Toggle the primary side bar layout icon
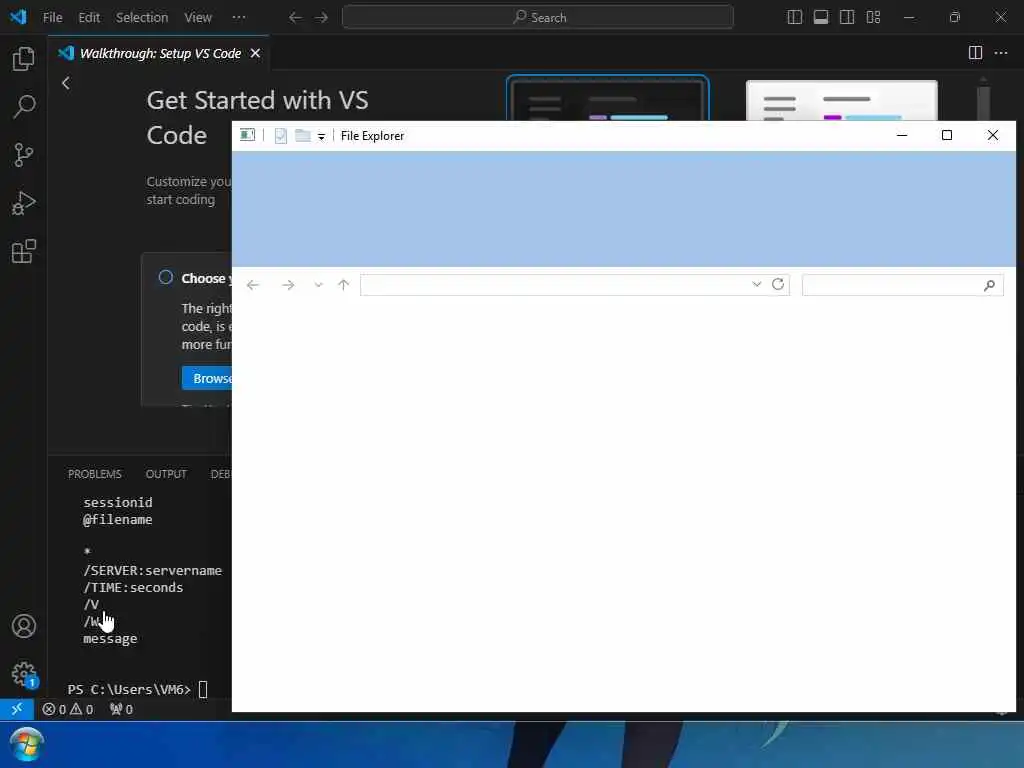 [795, 18]
